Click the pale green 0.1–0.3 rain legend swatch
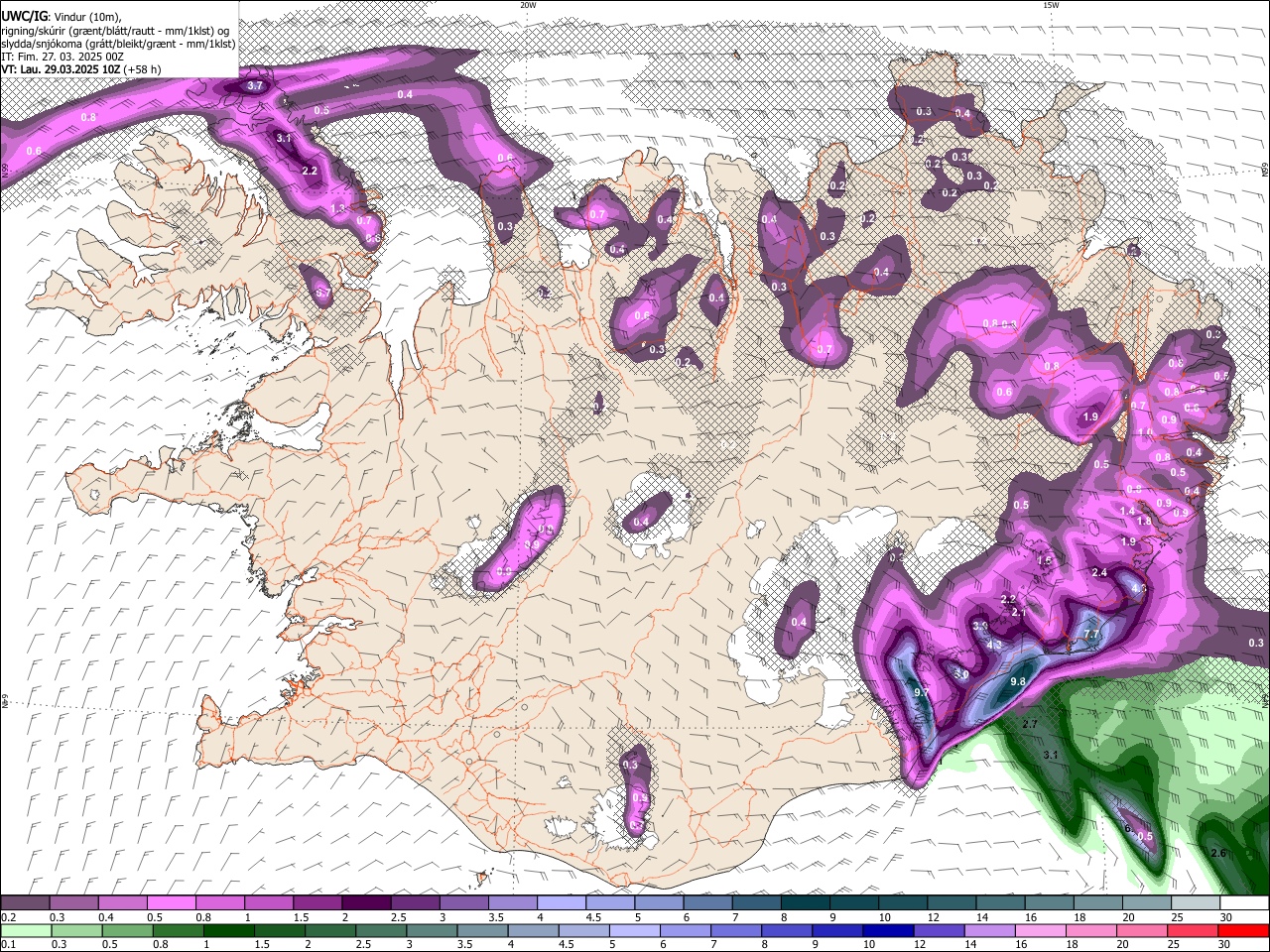 25,931
